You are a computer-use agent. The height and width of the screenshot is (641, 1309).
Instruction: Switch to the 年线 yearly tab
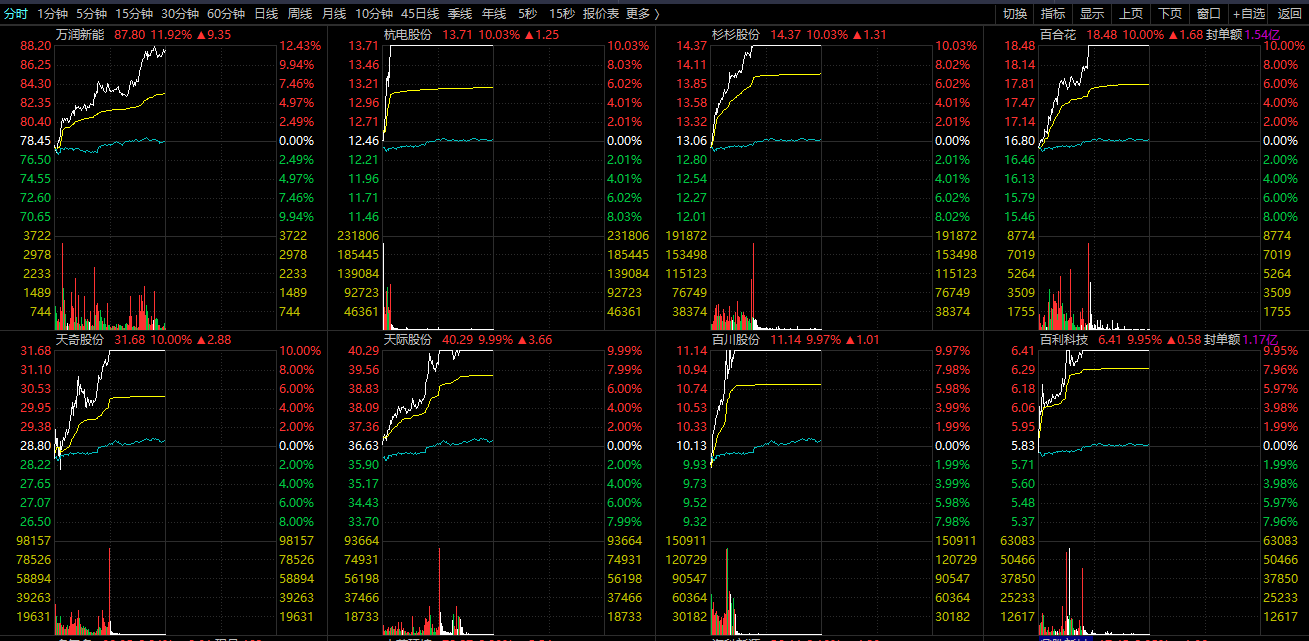pyautogui.click(x=494, y=14)
